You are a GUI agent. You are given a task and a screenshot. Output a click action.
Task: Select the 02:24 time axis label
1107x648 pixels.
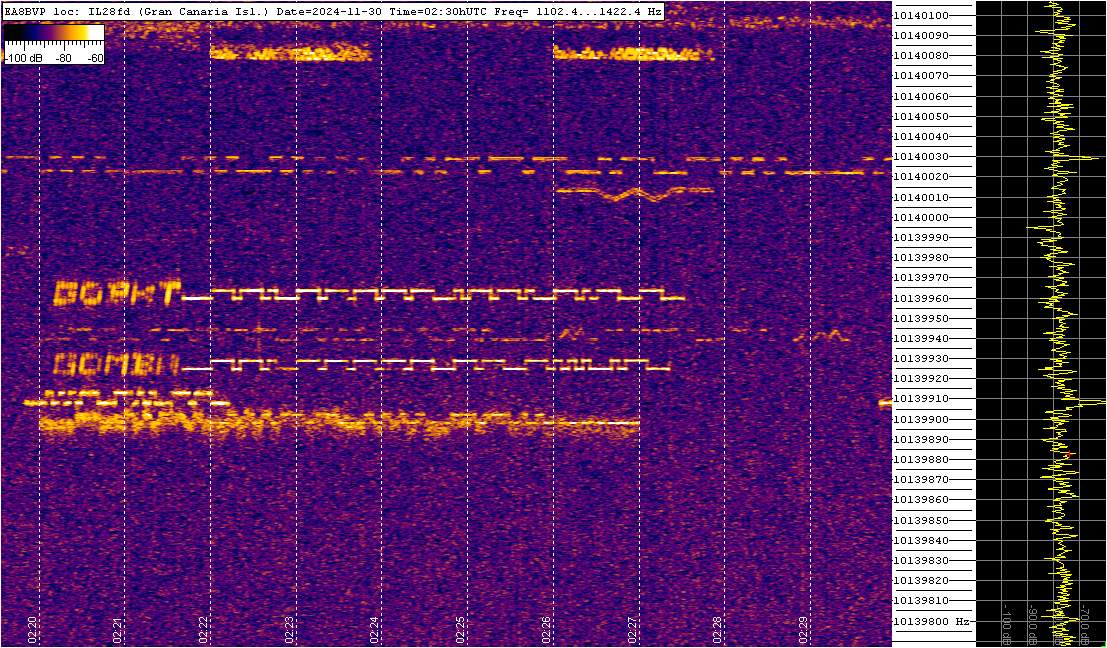pyautogui.click(x=376, y=628)
